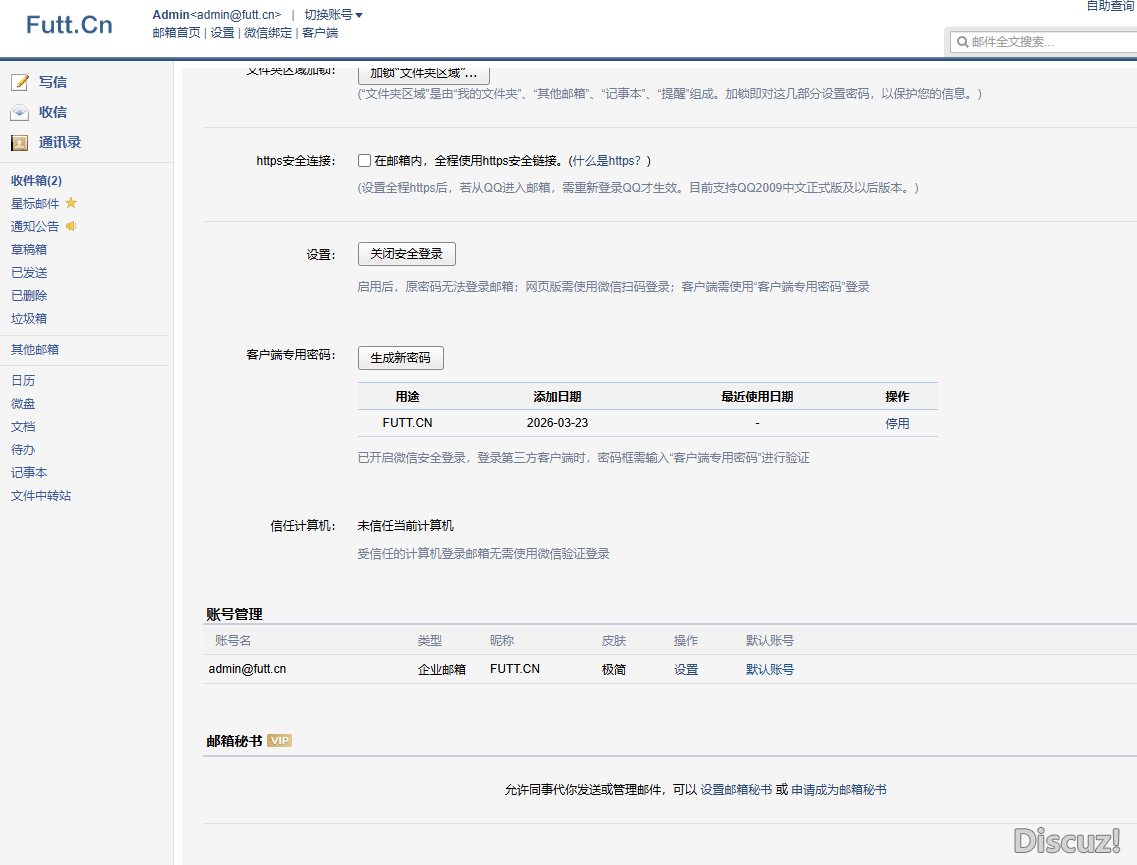Screen dimensions: 1137x865
Task: Enable the full https secure connection checkbox
Action: point(365,161)
